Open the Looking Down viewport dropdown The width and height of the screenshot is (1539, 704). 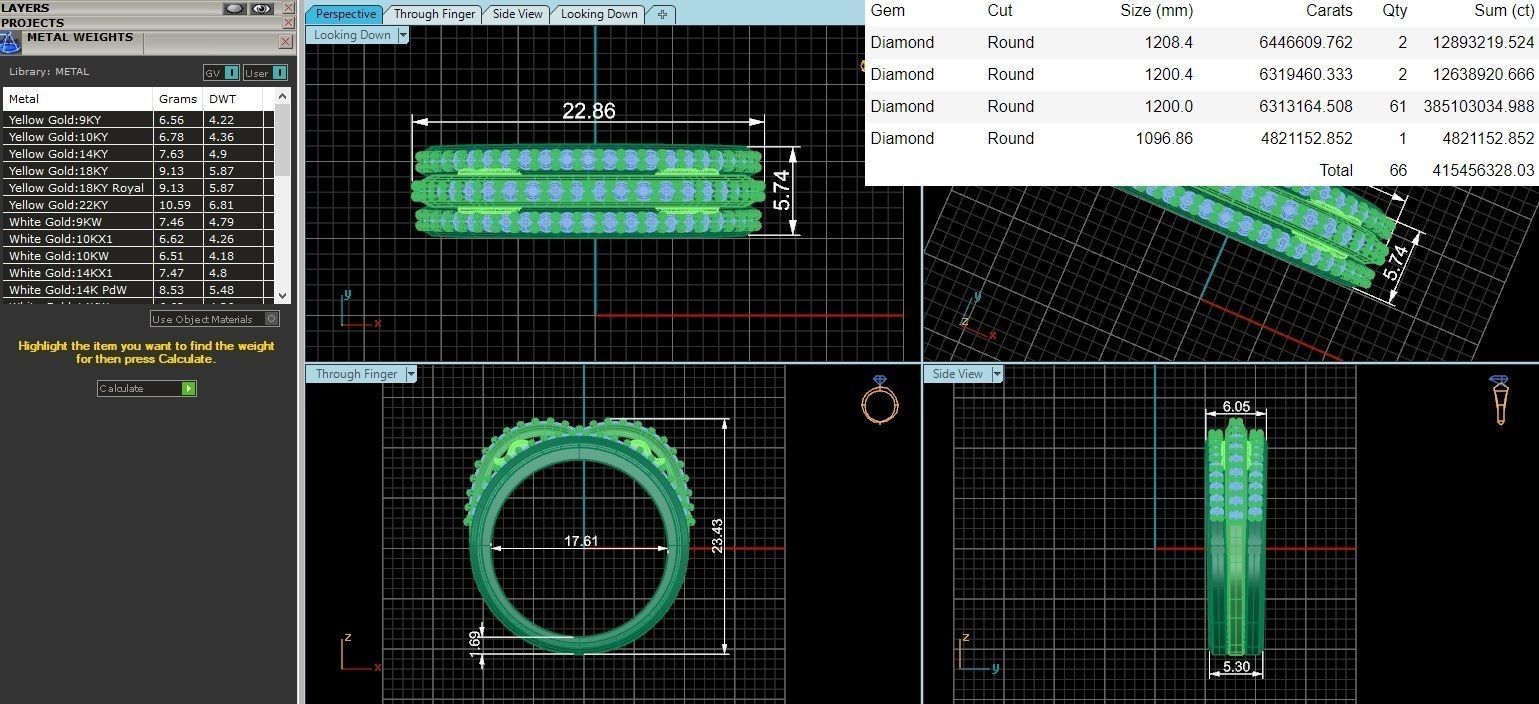(x=404, y=35)
